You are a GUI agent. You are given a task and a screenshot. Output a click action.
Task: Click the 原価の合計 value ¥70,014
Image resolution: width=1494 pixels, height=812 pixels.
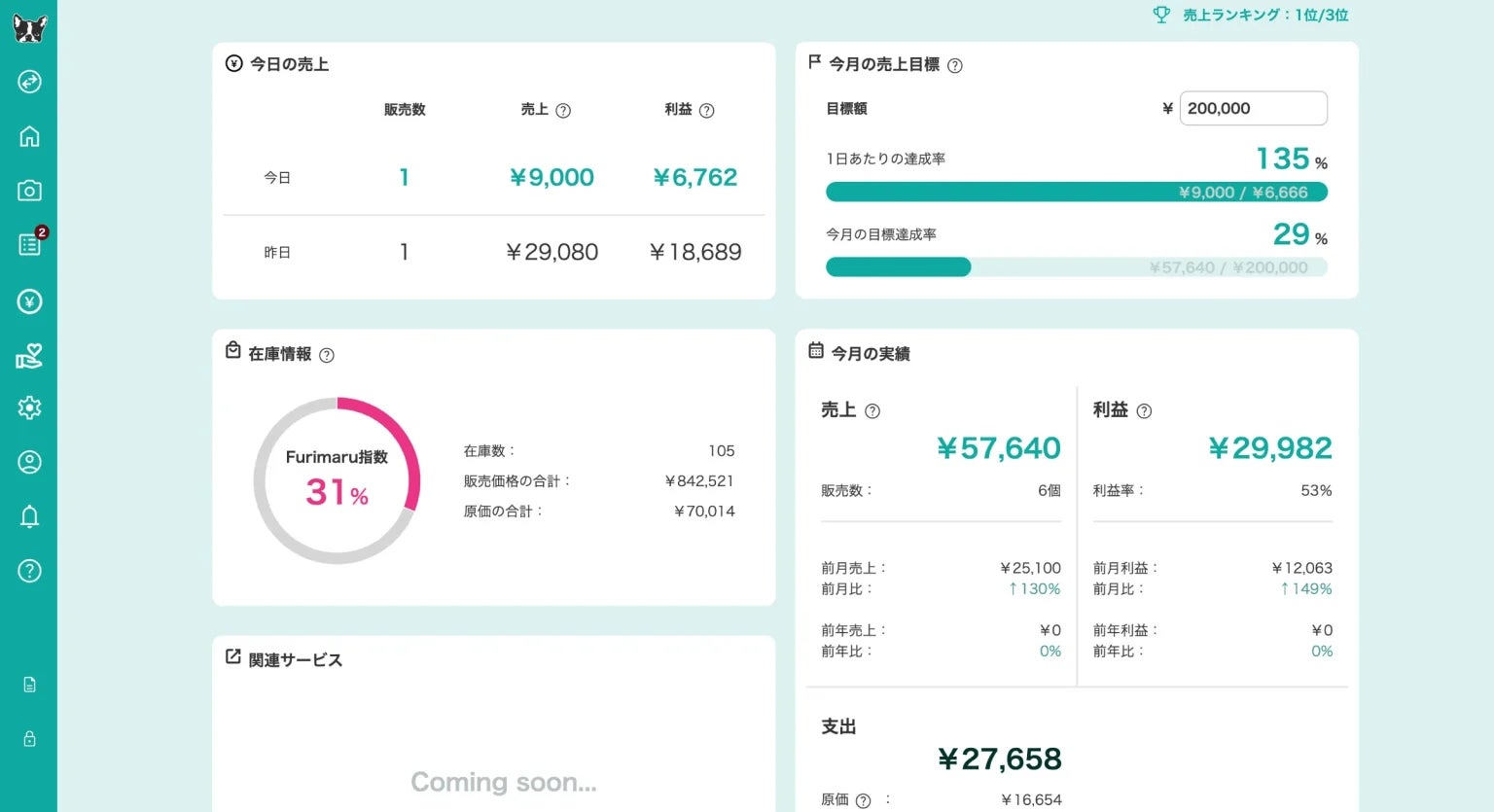tap(704, 512)
